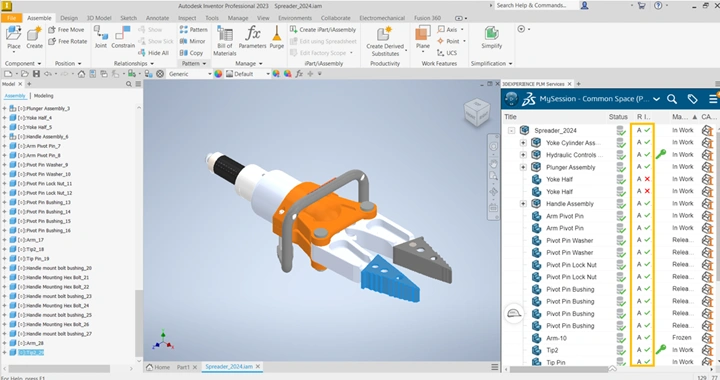
Task: Expand Yoke Cylinder Ass node in PLM tree
Action: pyautogui.click(x=523, y=143)
